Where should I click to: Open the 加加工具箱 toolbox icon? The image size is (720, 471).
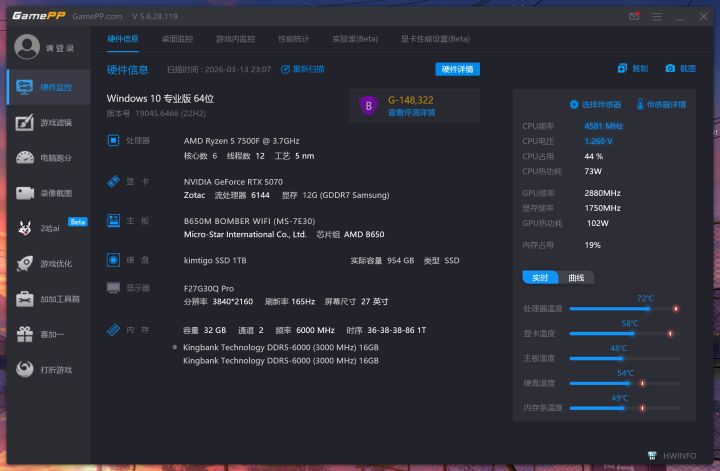coord(25,299)
